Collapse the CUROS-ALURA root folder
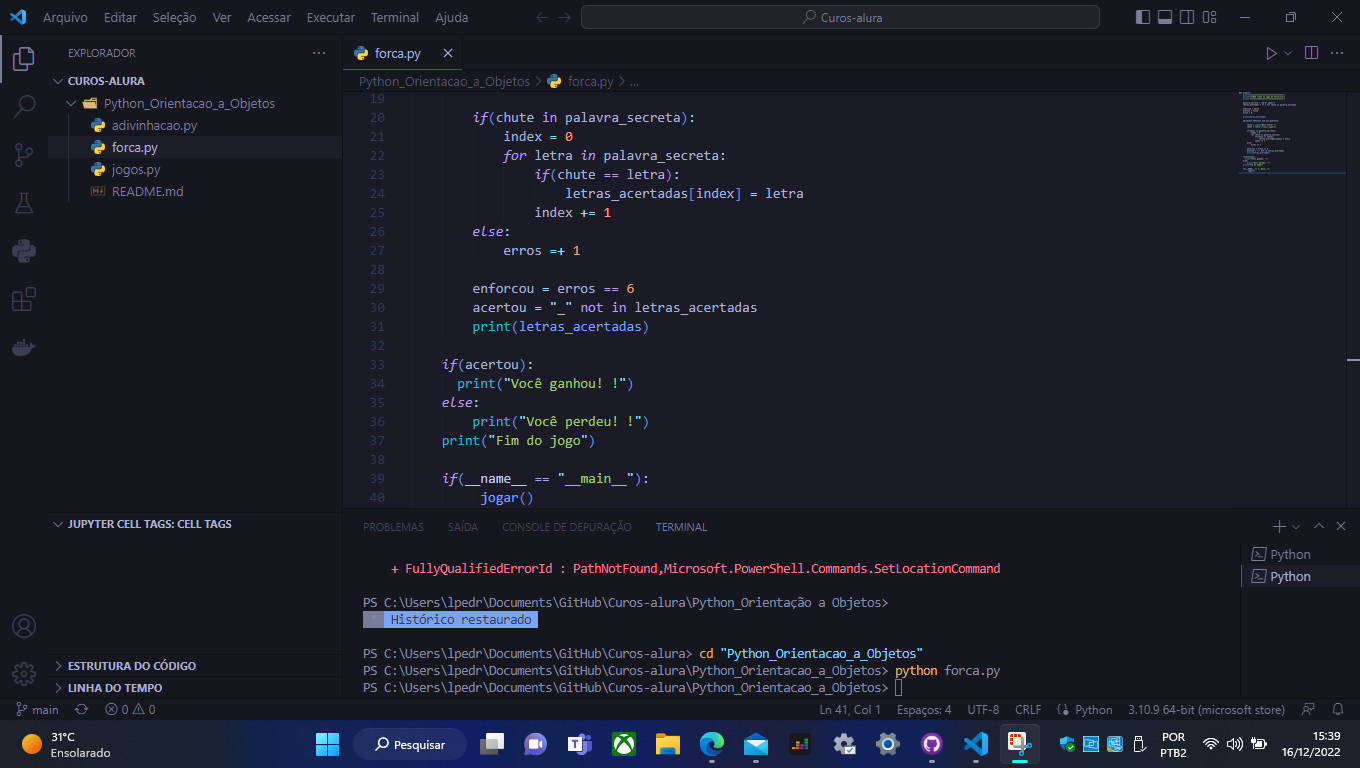 (58, 81)
